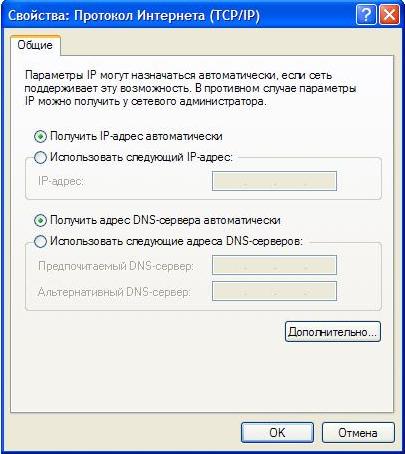Click the IP-адрес input box
Screen dimensions: 405x454
click(x=274, y=181)
